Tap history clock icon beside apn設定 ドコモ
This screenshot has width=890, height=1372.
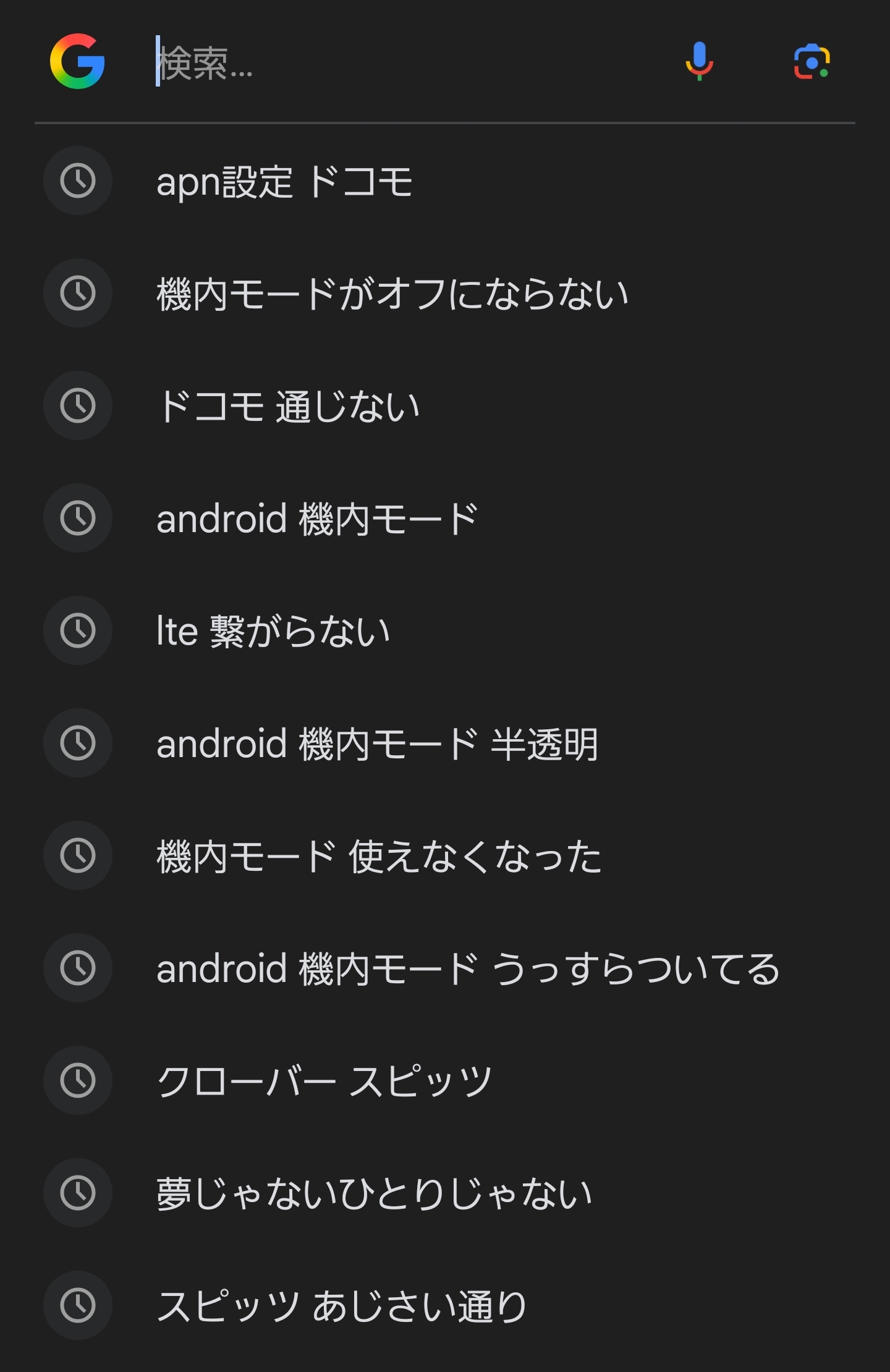[78, 180]
